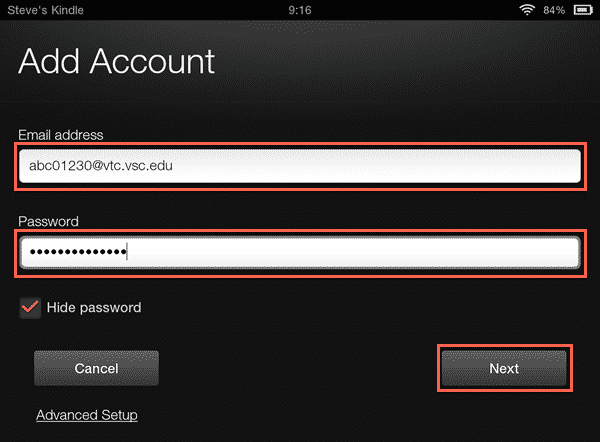Tap the Password field label
Viewport: 600px width, 442px height.
(x=48, y=222)
